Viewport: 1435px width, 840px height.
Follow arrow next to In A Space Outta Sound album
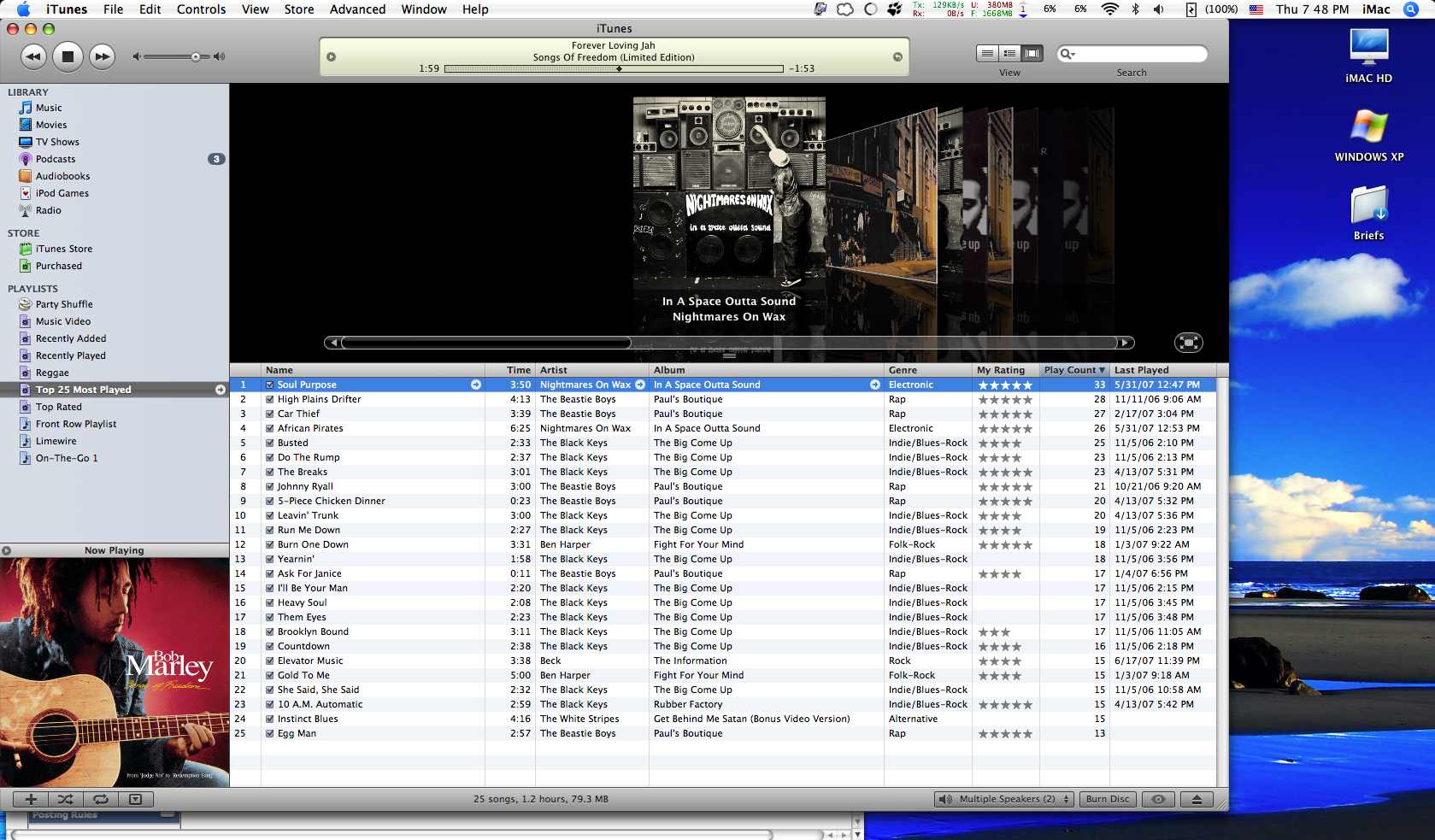(x=875, y=385)
